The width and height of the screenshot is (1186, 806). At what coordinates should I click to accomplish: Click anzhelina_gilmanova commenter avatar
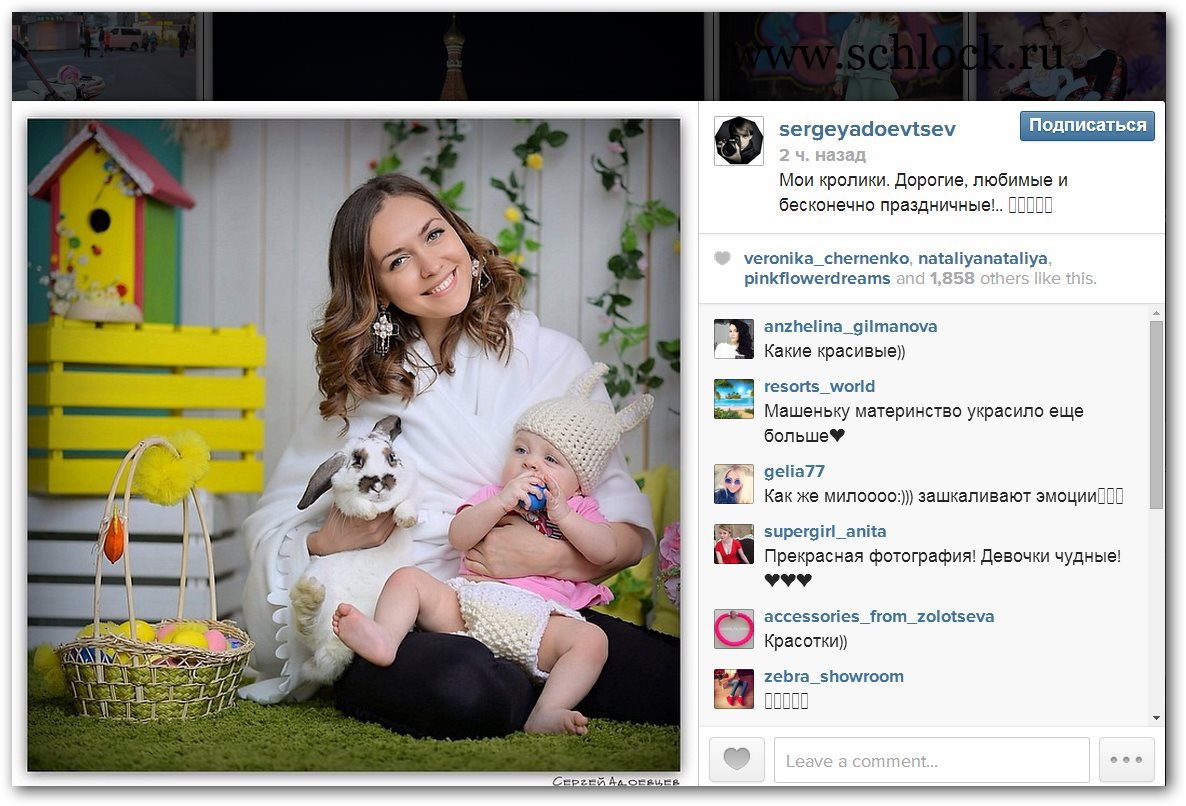pos(734,339)
